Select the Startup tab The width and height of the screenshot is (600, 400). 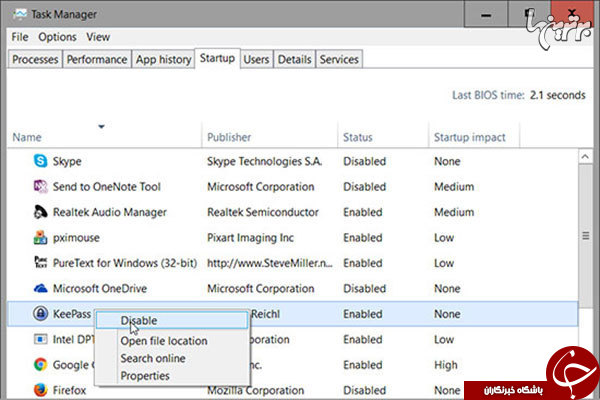coord(217,58)
